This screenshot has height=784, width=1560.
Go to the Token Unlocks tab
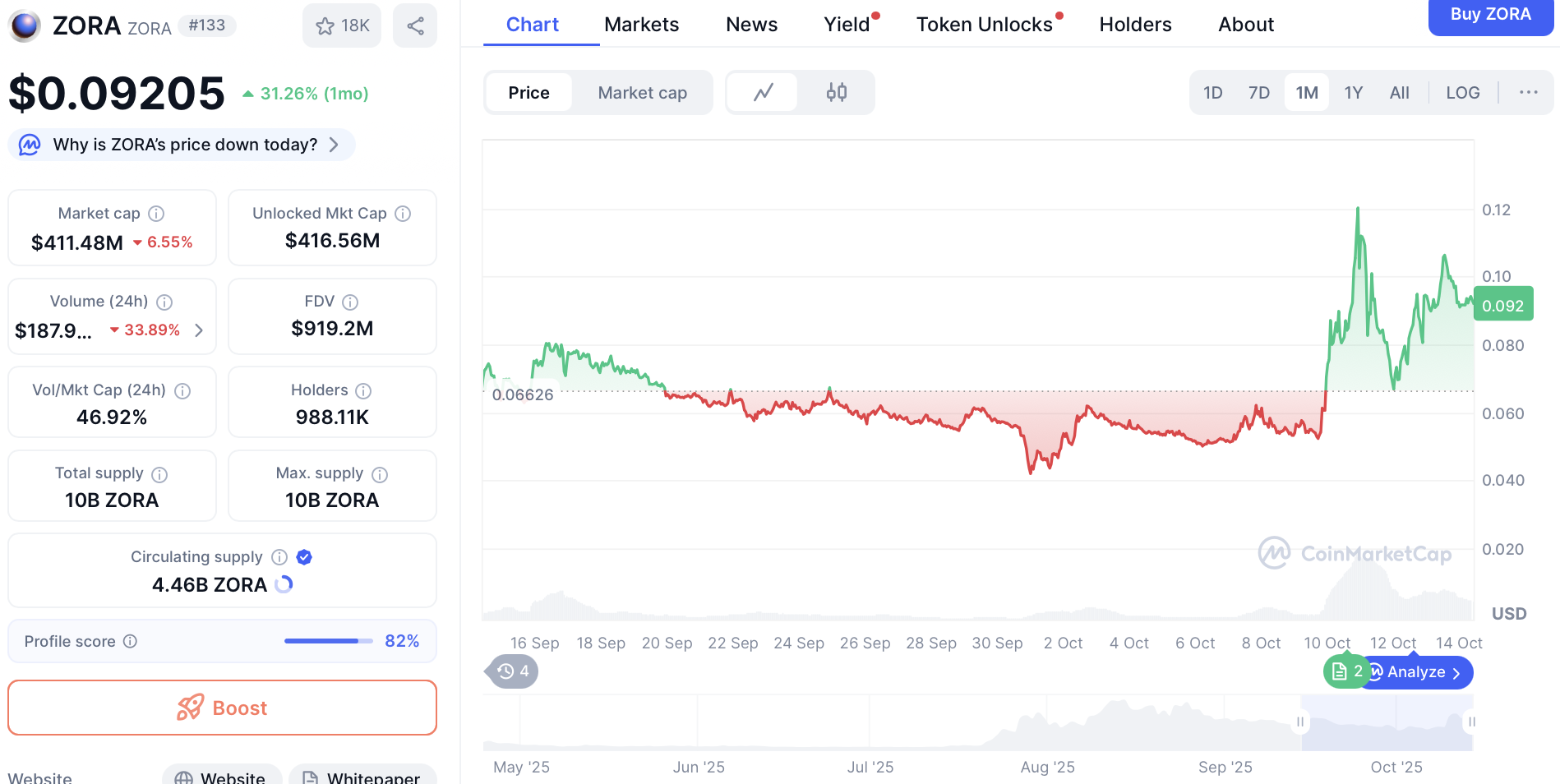984,25
